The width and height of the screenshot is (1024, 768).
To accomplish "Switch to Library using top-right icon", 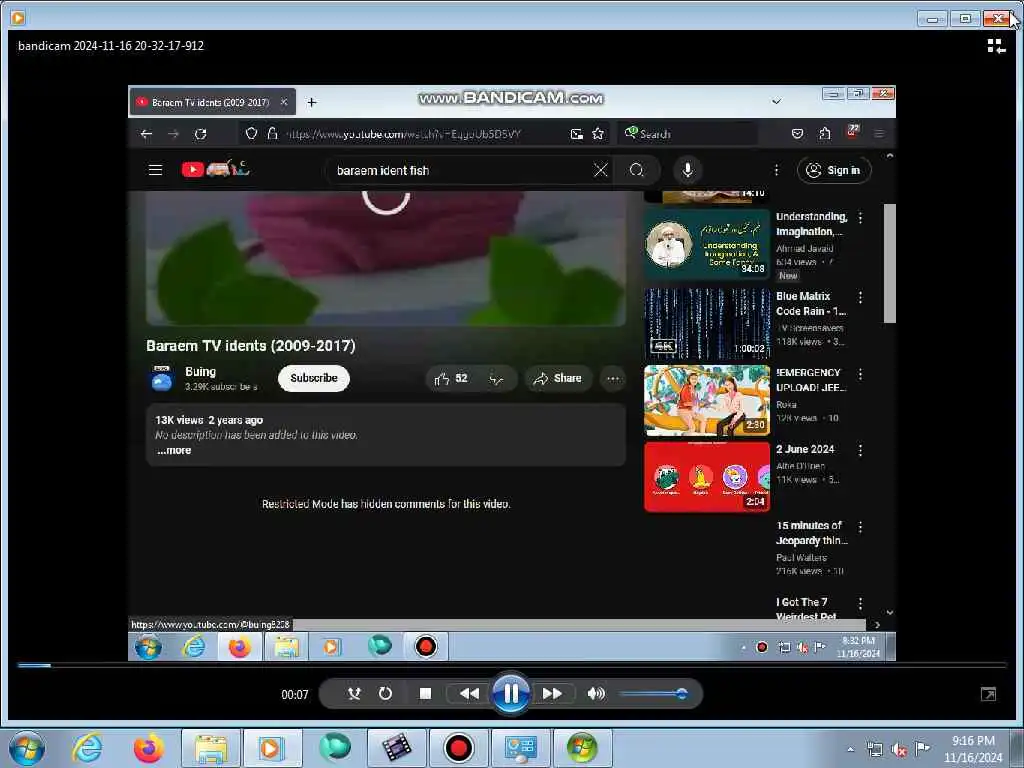I will click(x=996, y=46).
